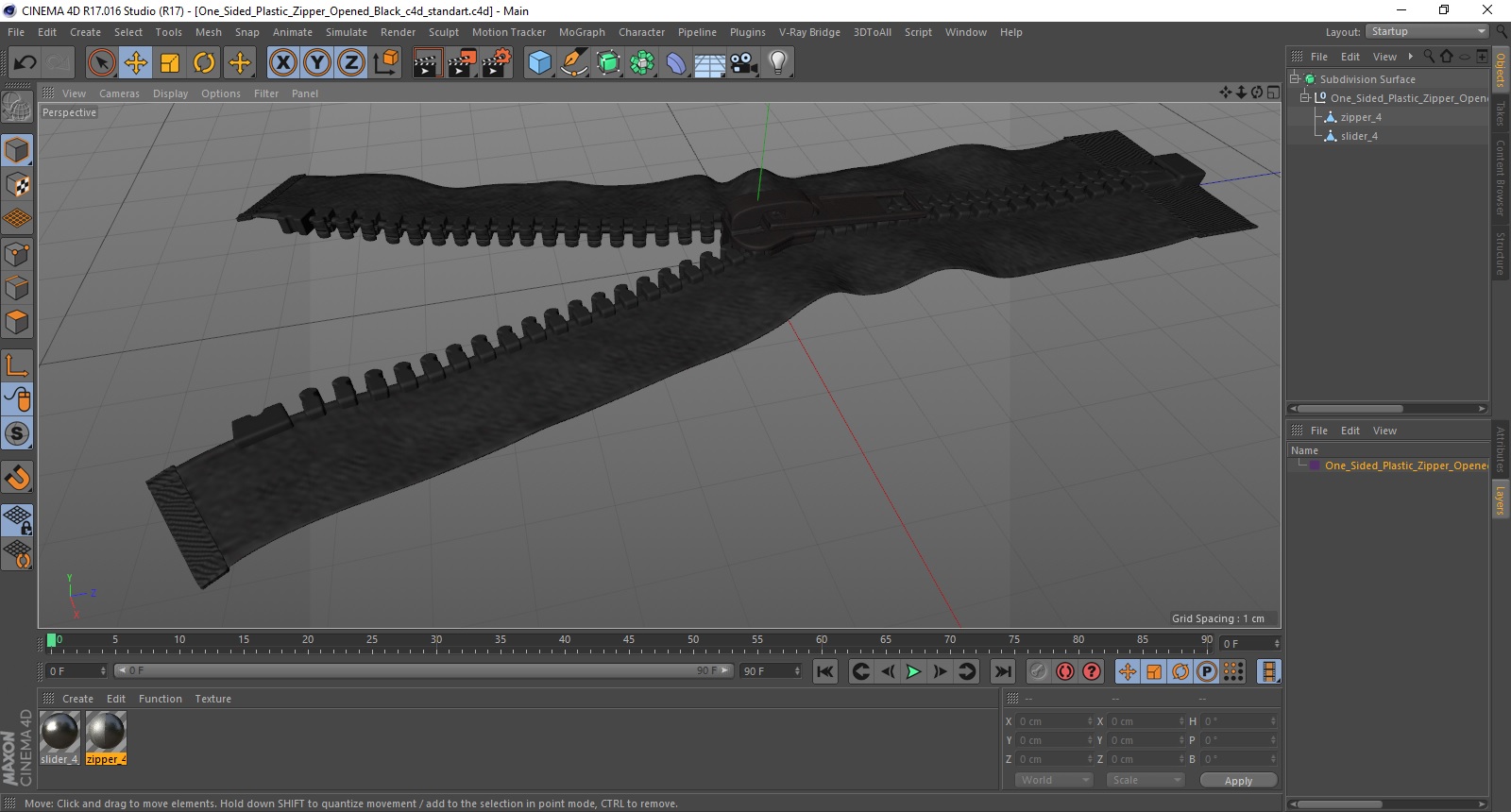Toggle the Y axis lock
The image size is (1511, 812).
point(316,63)
